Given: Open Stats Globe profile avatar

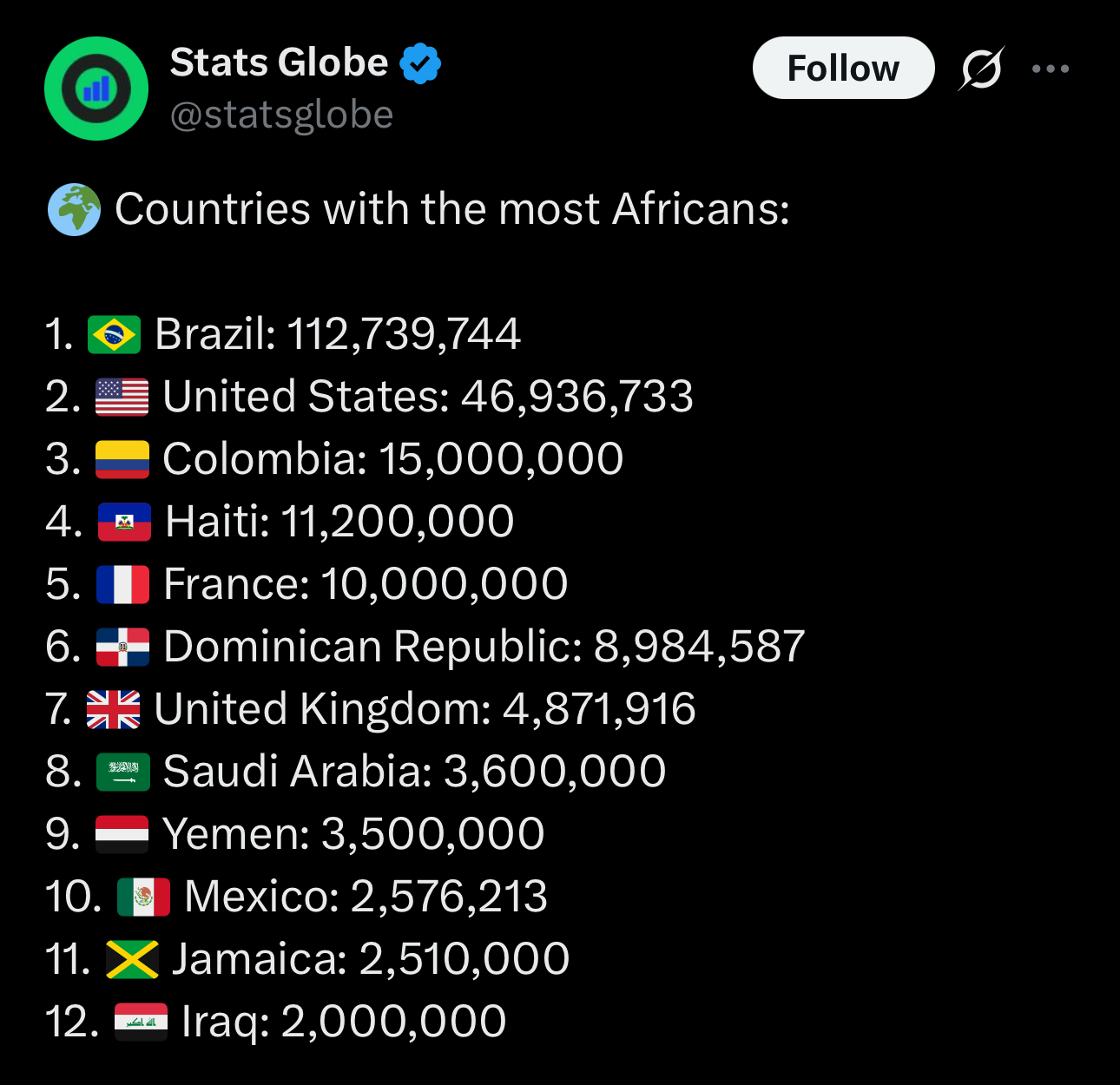Looking at the screenshot, I should point(96,89).
